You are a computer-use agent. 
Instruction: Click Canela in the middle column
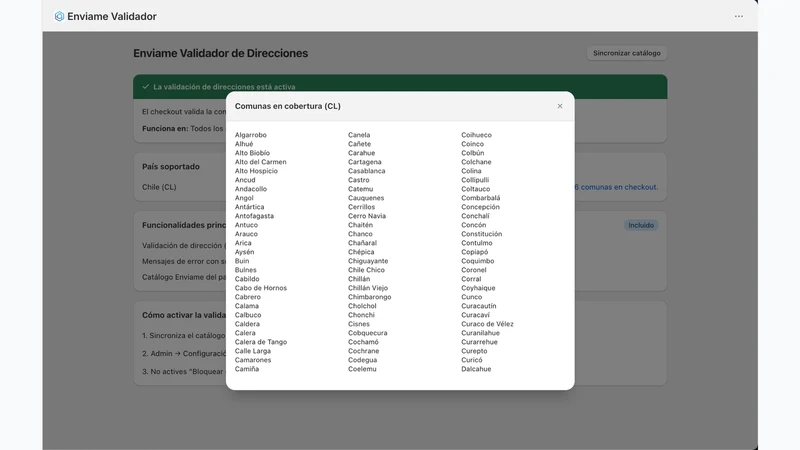359,135
